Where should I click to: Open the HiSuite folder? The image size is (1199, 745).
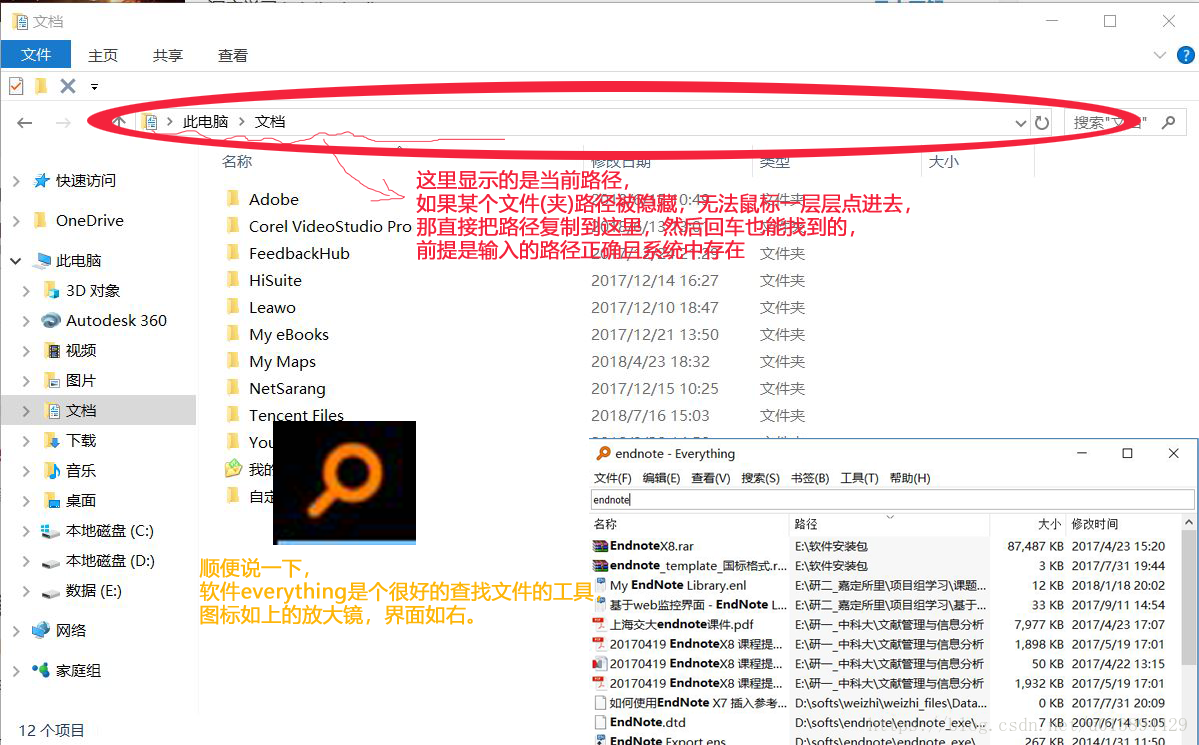tap(275, 281)
